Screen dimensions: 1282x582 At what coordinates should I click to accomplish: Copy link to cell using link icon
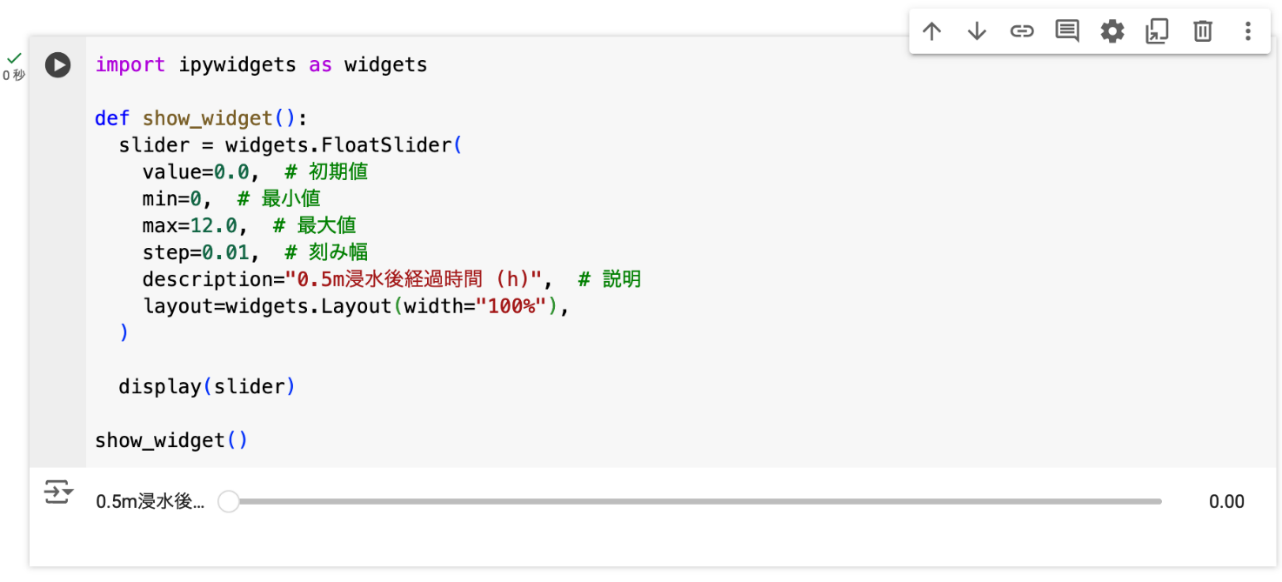1022,32
